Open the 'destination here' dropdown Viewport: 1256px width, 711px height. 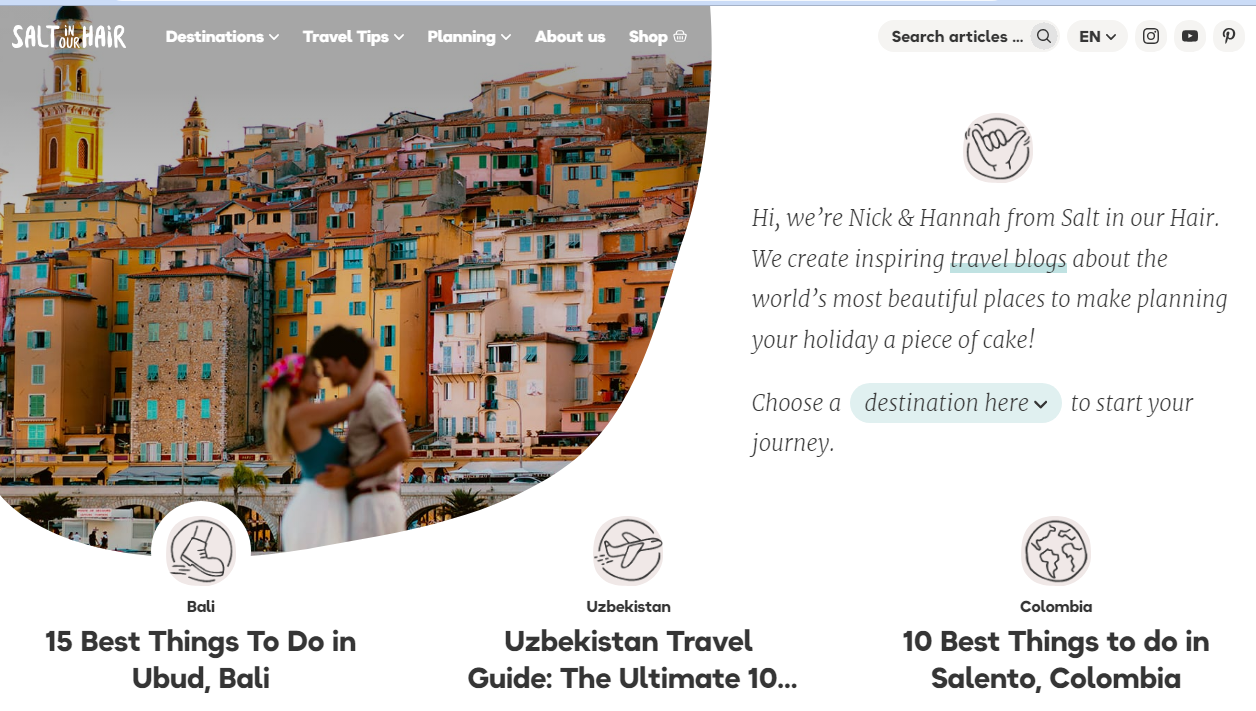(955, 403)
